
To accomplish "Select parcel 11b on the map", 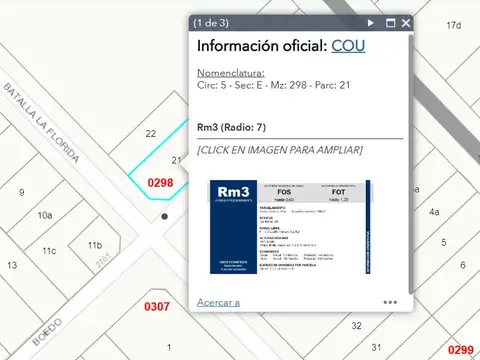I will [95, 245].
